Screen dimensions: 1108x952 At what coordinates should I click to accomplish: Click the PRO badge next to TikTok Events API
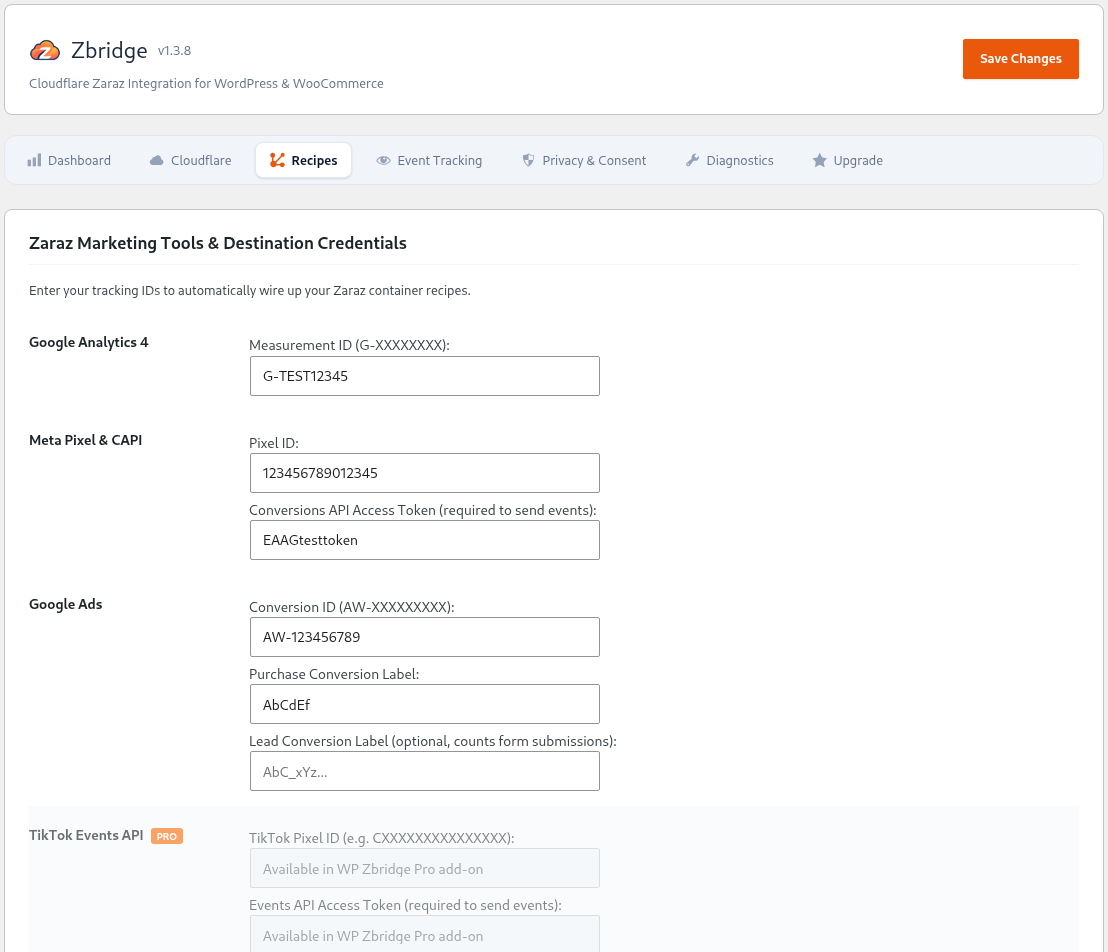pos(167,836)
